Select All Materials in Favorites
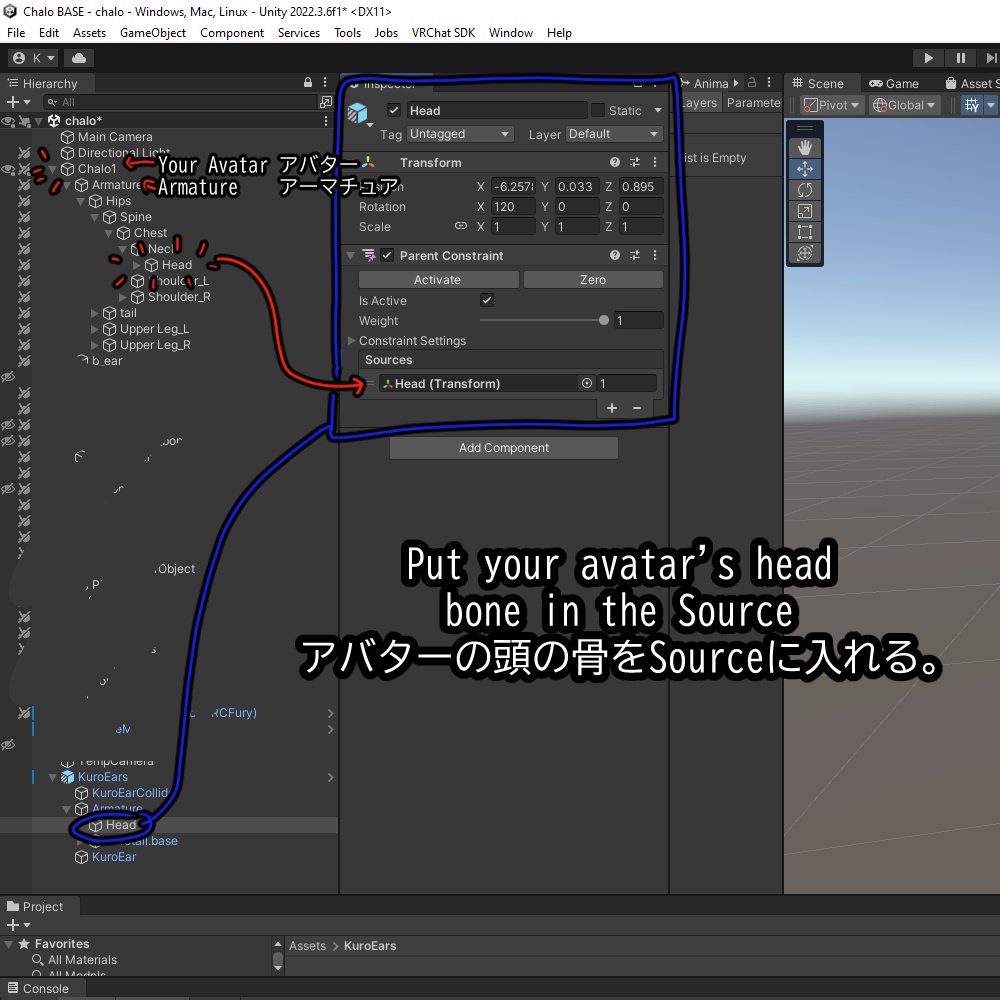Image resolution: width=1000 pixels, height=1000 pixels. pos(82,960)
